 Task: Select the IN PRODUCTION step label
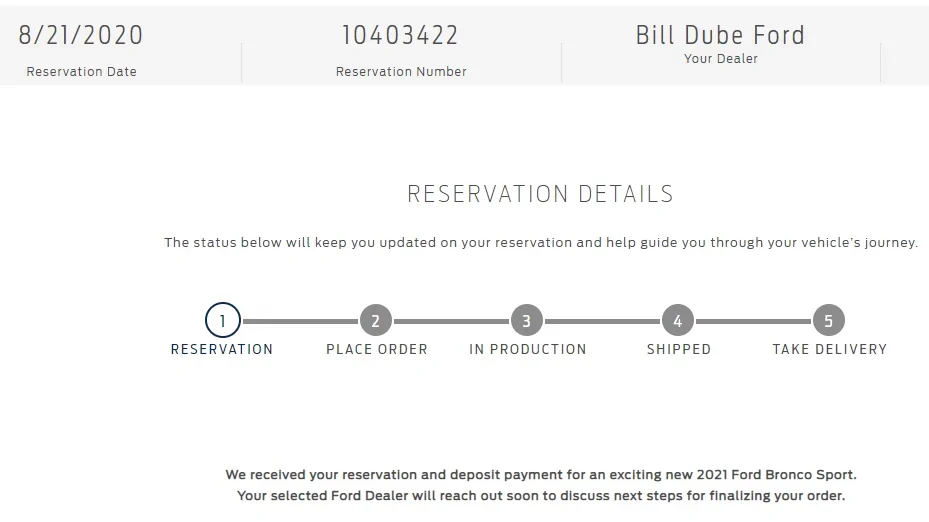tap(528, 349)
